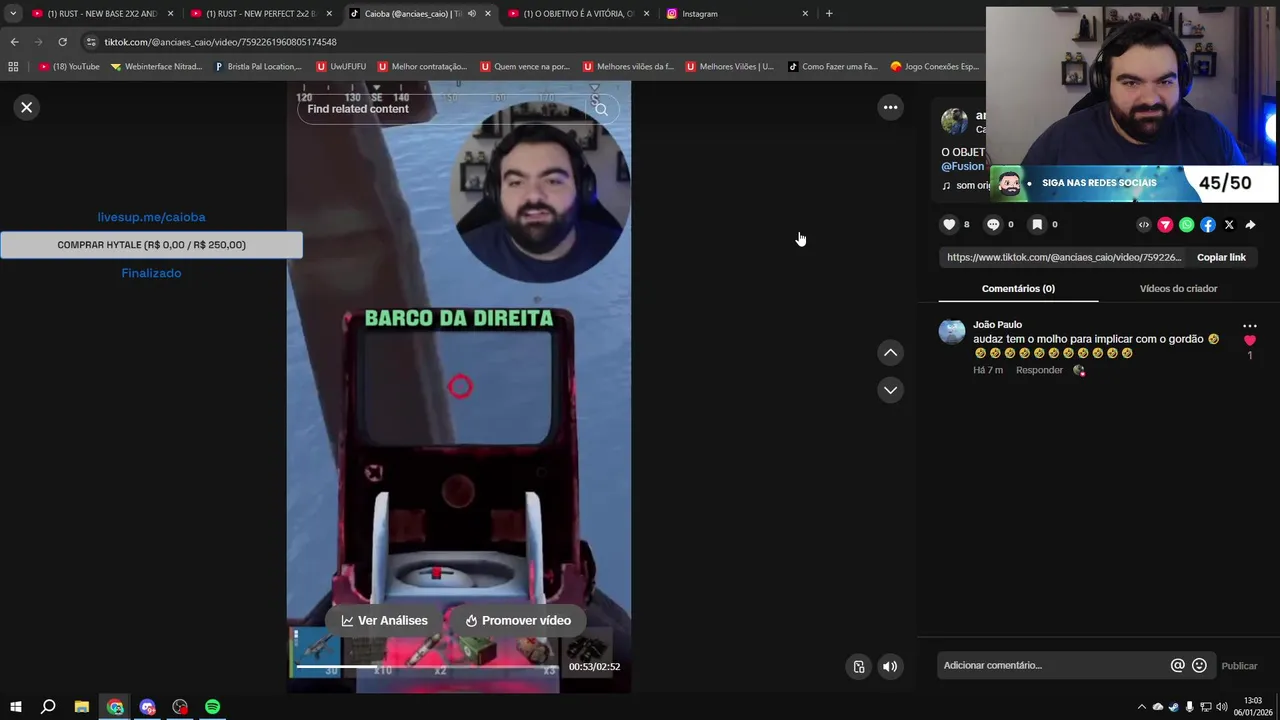Click the video creator avatar in details panel
This screenshot has height=720, width=1280.
tap(955, 121)
